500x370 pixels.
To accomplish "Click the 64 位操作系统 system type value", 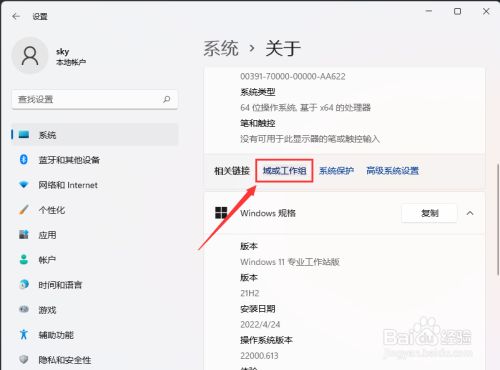I will 305,108.
